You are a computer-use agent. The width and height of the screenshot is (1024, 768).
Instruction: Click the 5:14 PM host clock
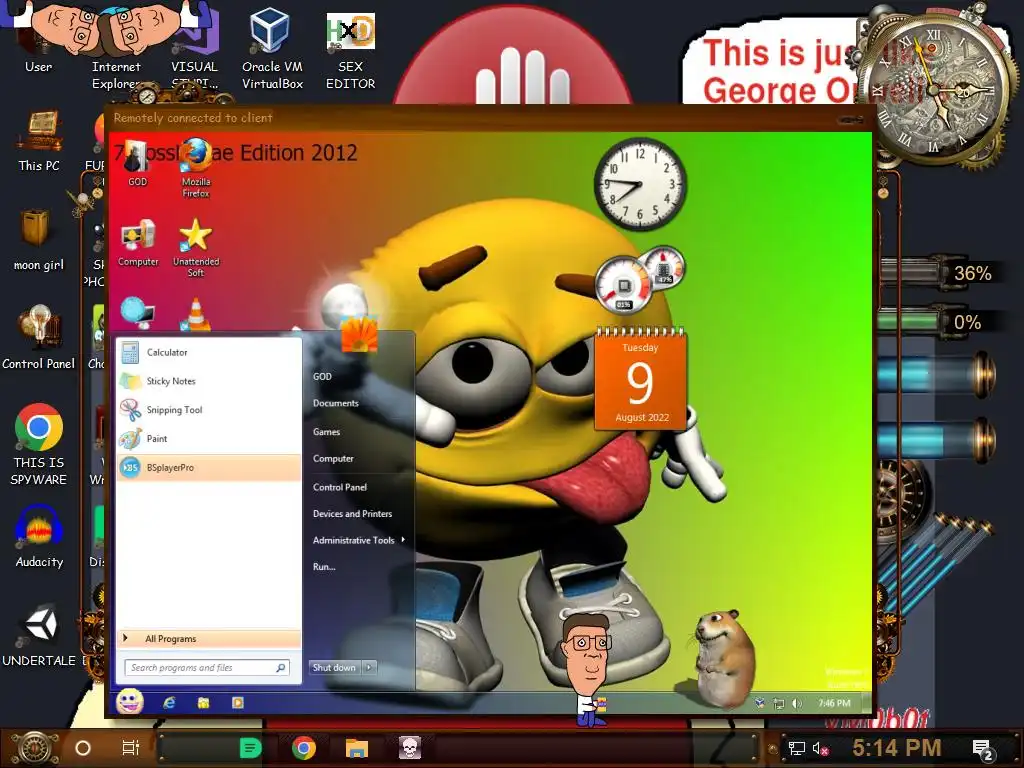coord(897,748)
